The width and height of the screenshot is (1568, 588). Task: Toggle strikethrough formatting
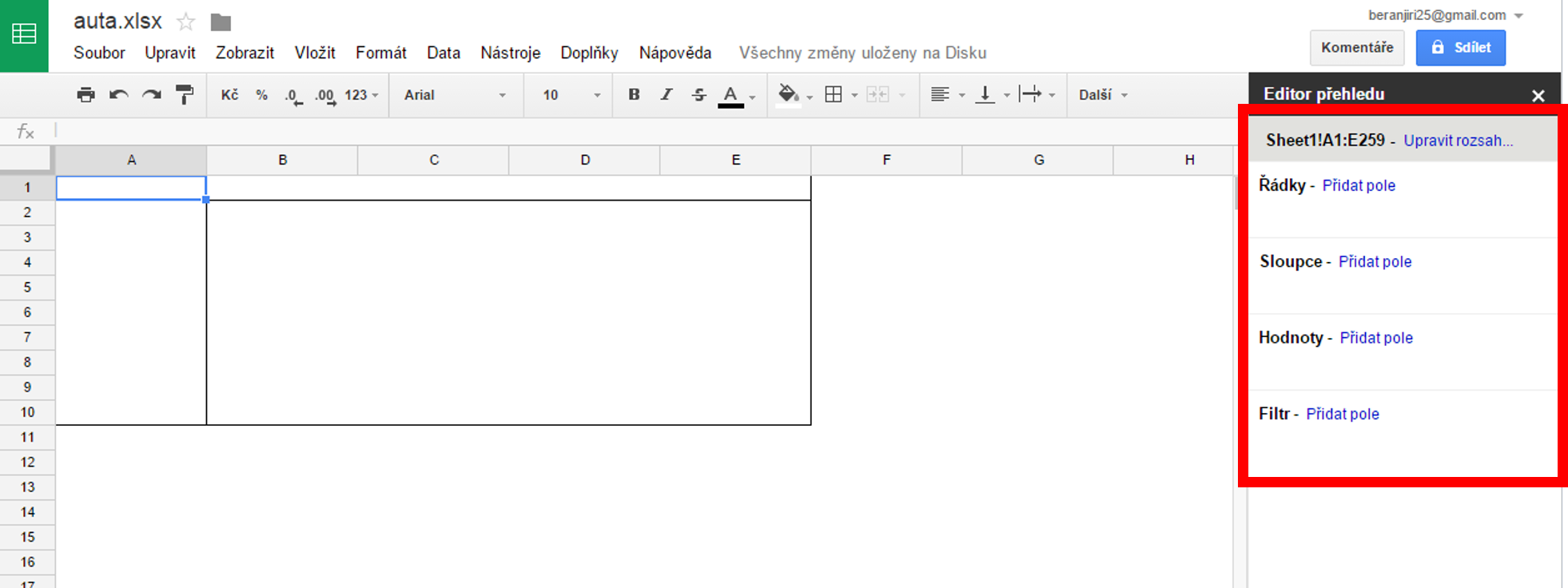[699, 94]
